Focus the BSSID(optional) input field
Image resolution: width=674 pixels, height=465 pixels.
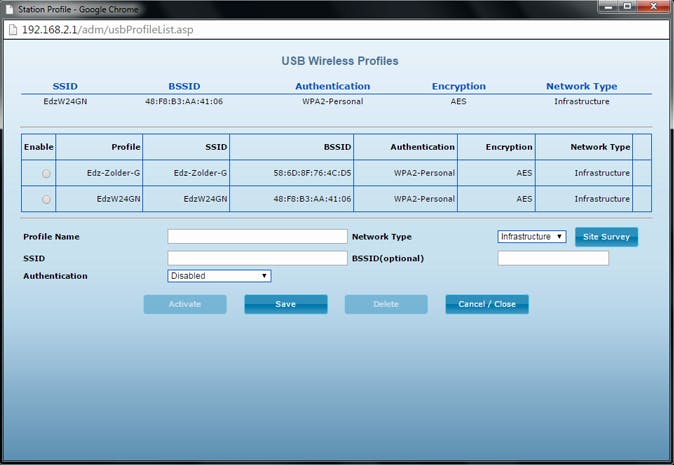[553, 258]
